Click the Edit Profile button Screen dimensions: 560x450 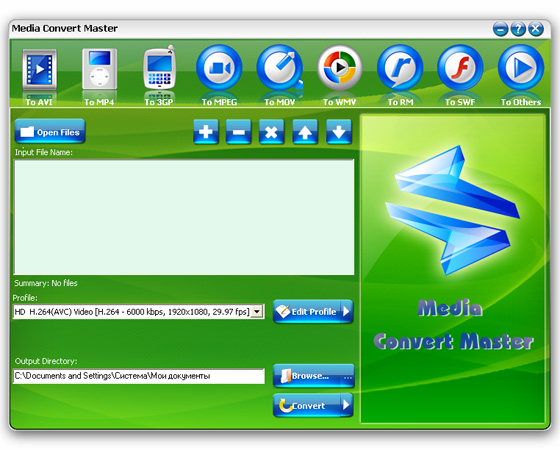313,311
